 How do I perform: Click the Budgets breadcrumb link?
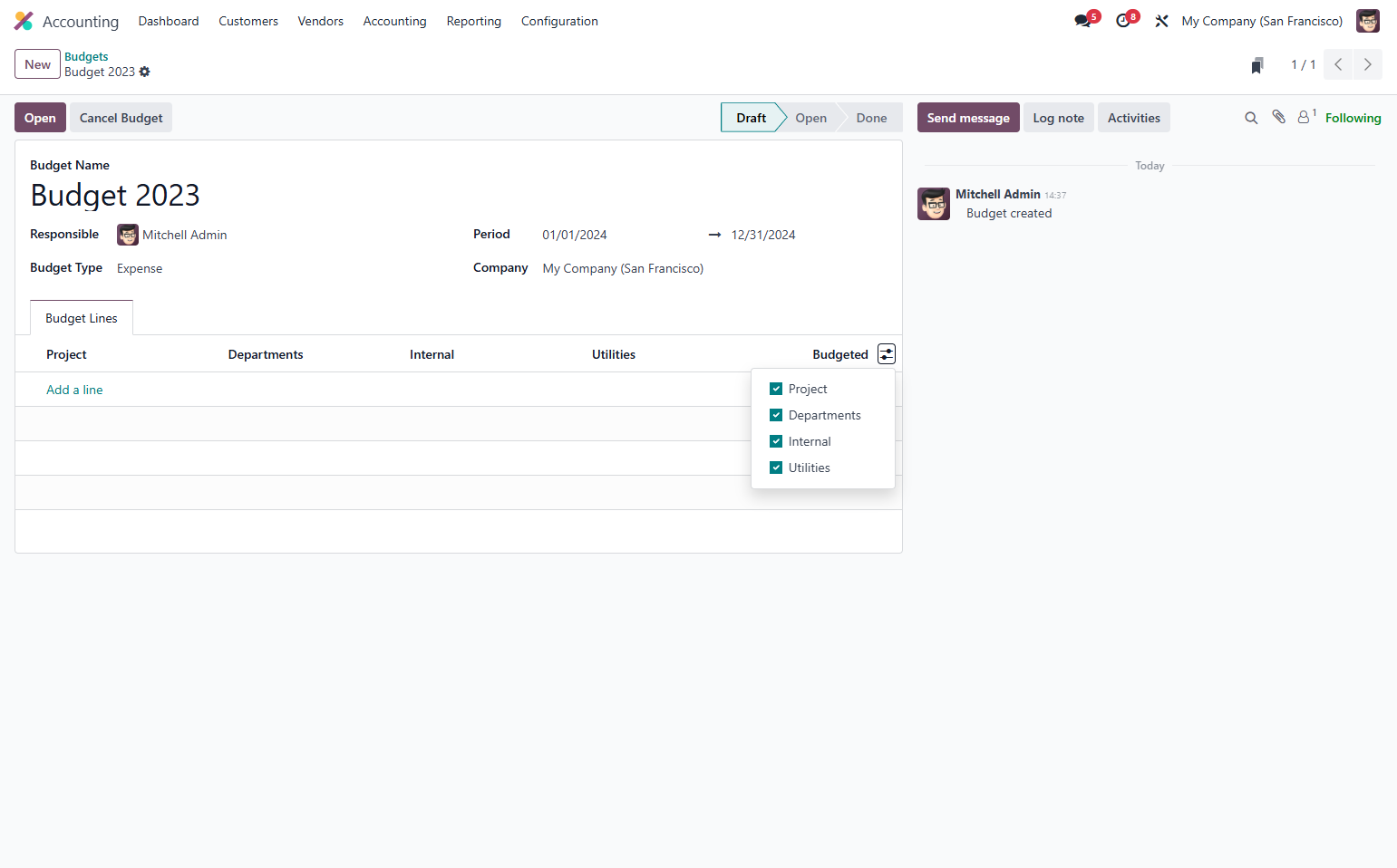(x=86, y=56)
